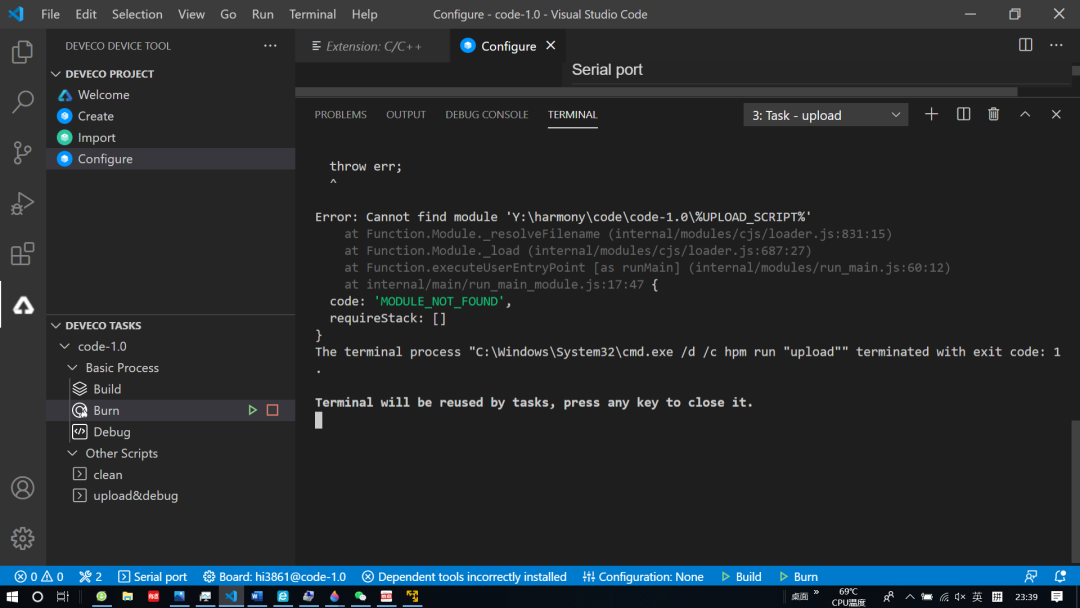This screenshot has width=1080, height=608.
Task: Collapse the DEVECO TASKS section
Action: (56, 326)
